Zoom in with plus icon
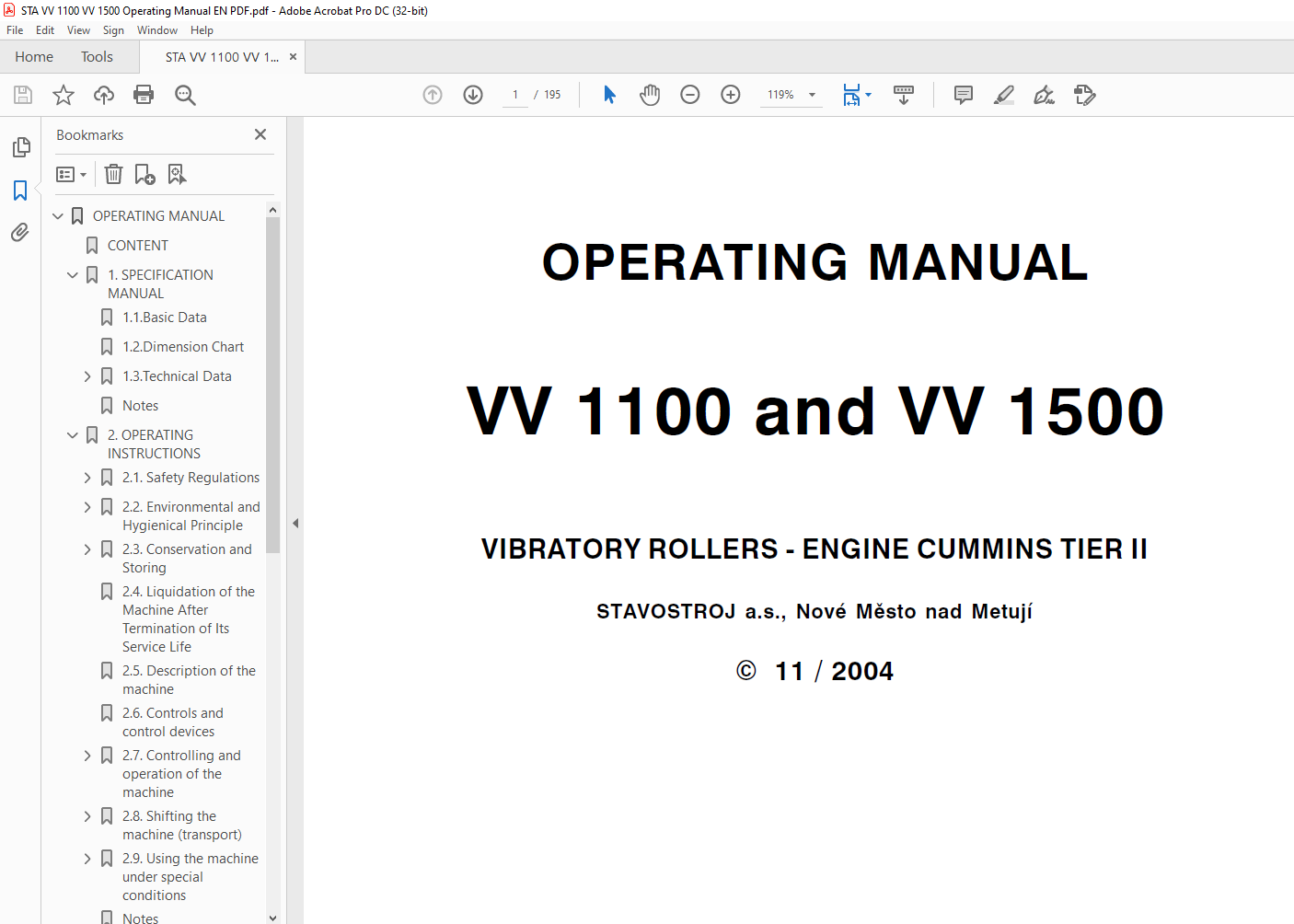The width and height of the screenshot is (1294, 924). [731, 95]
